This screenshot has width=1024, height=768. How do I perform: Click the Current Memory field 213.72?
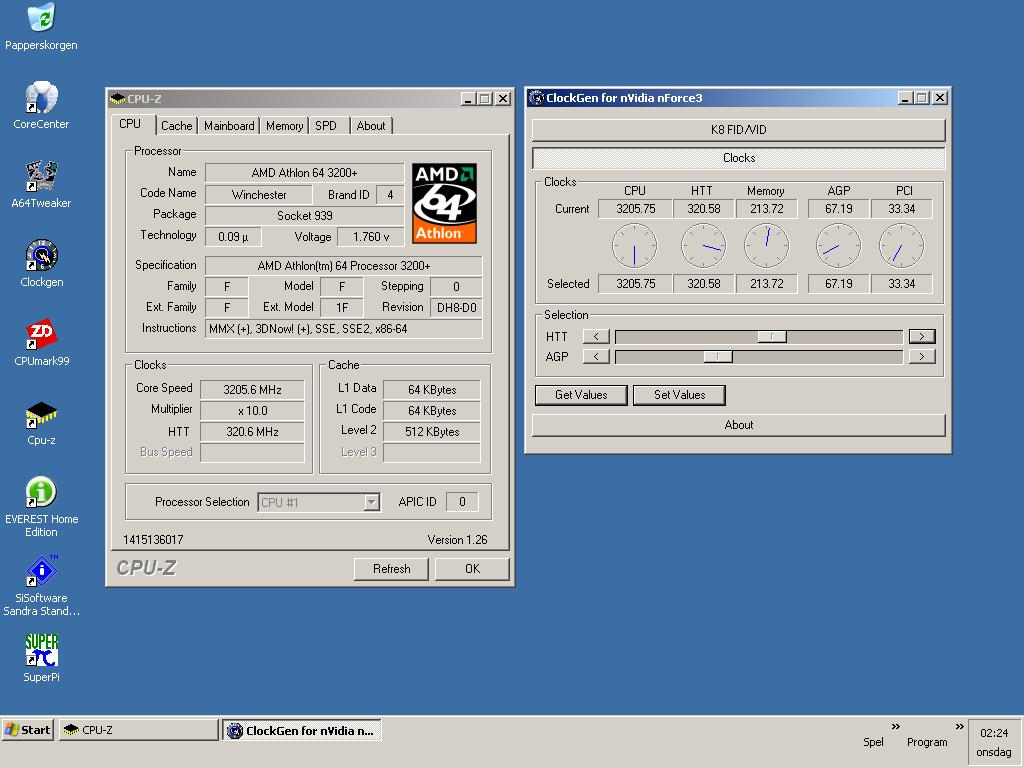coord(767,209)
